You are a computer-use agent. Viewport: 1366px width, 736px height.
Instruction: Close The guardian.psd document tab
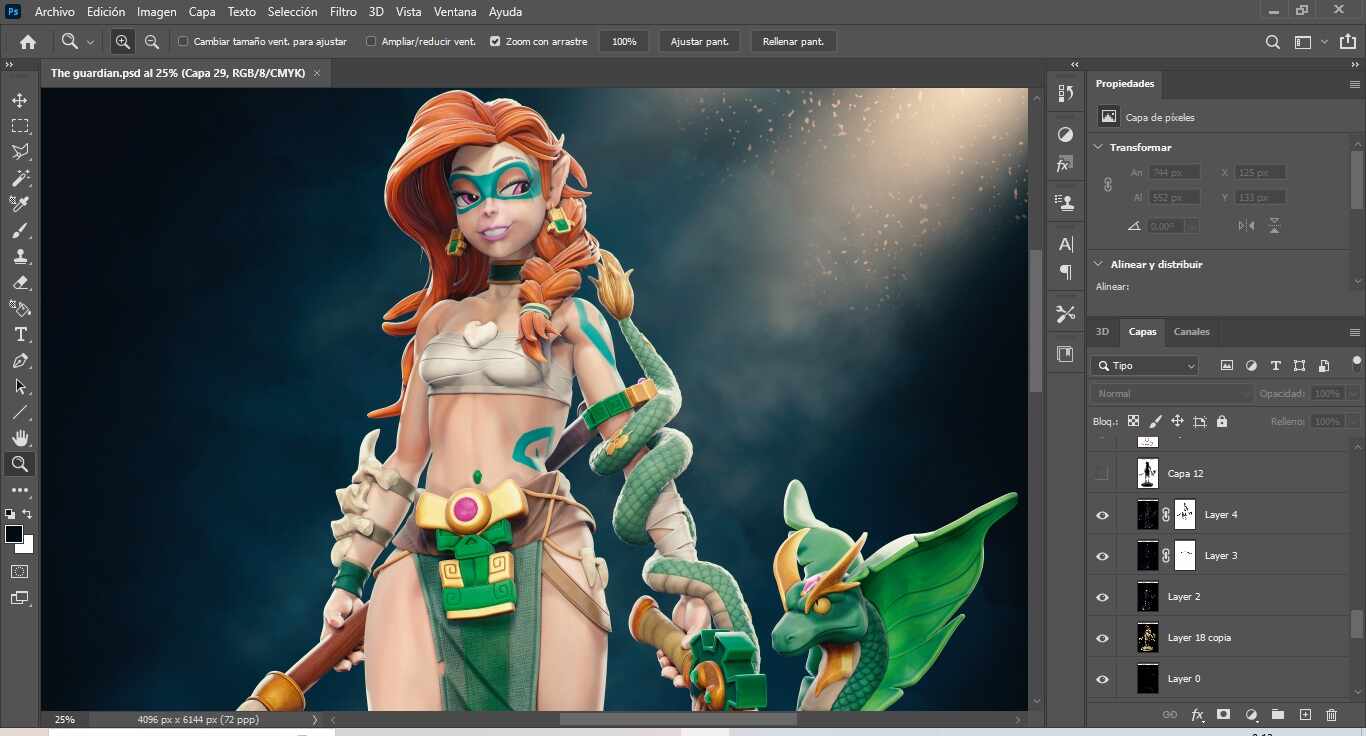(x=317, y=73)
